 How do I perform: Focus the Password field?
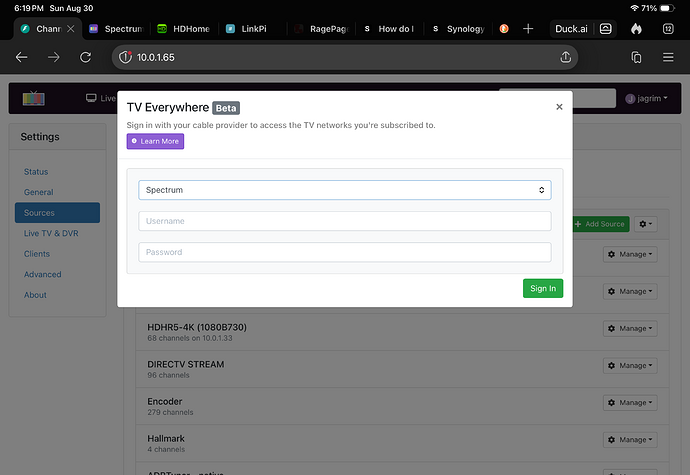[x=345, y=252]
